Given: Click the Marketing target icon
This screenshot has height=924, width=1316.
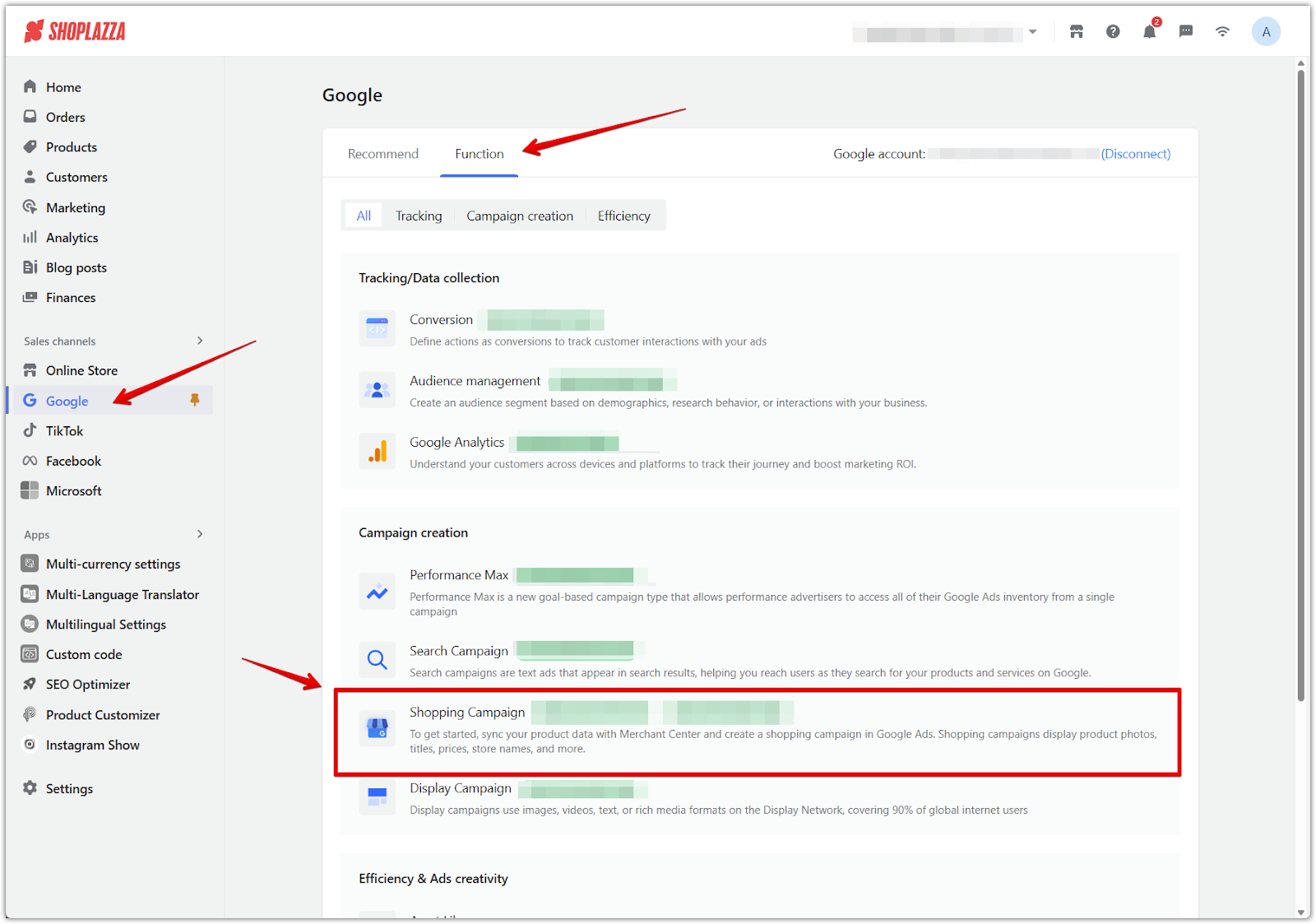Looking at the screenshot, I should (30, 207).
